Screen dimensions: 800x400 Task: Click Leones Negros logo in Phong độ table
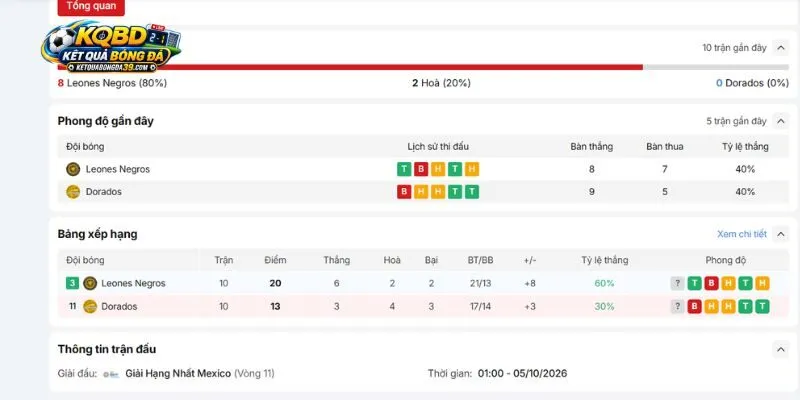click(73, 169)
